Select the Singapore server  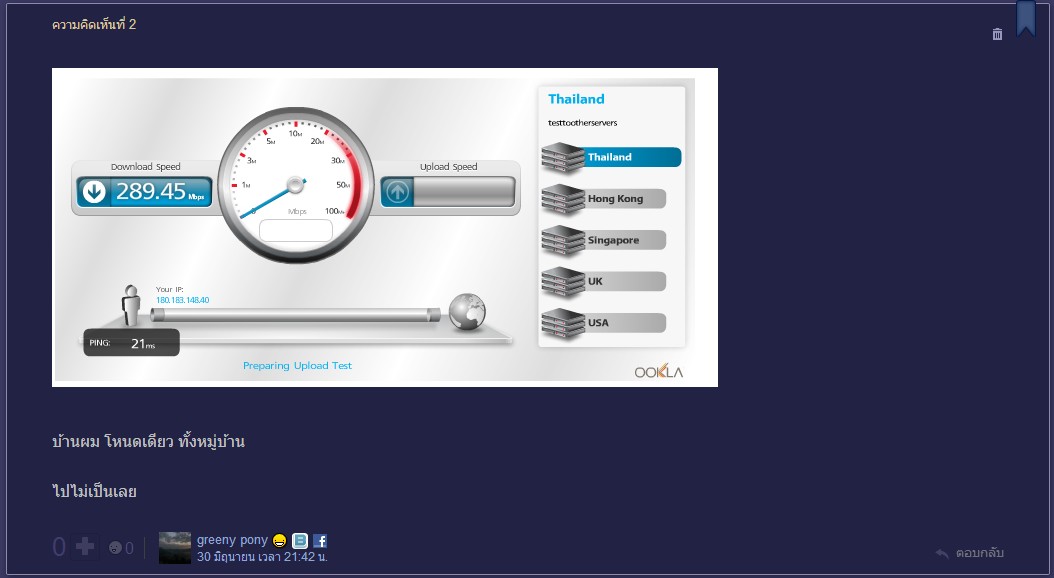point(604,240)
